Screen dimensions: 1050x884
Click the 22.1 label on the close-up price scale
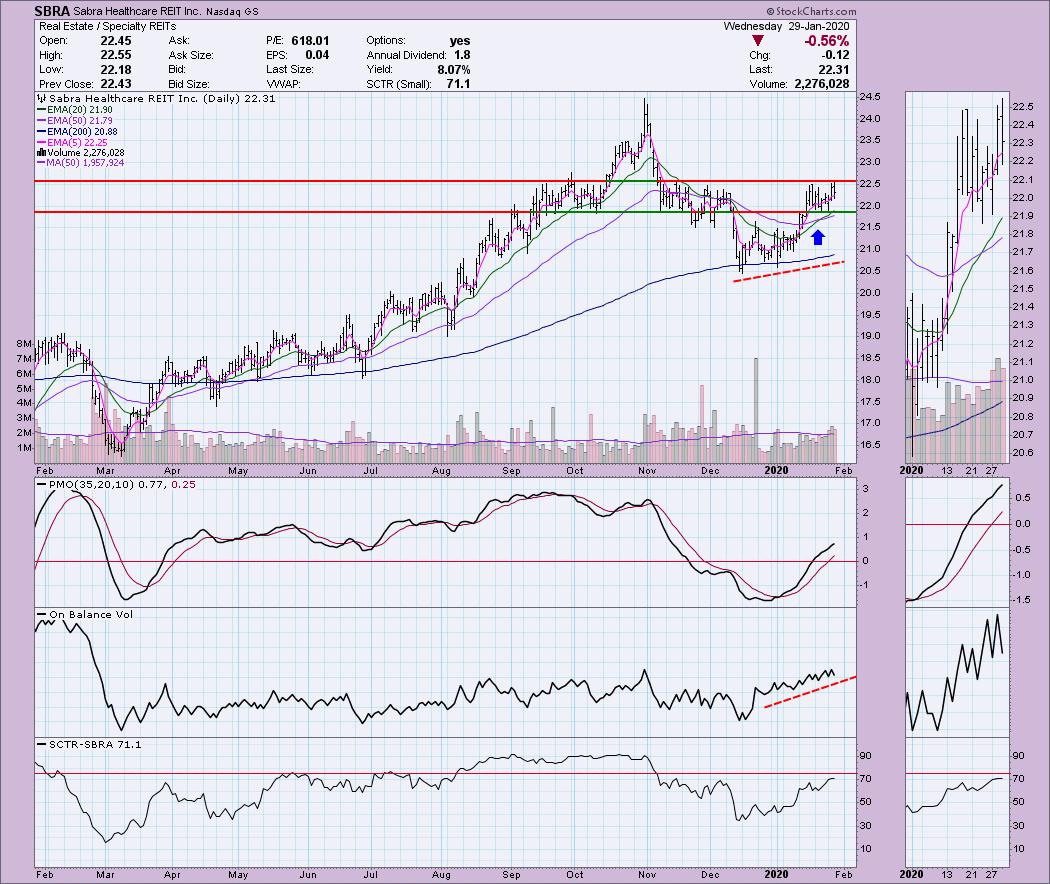1023,179
